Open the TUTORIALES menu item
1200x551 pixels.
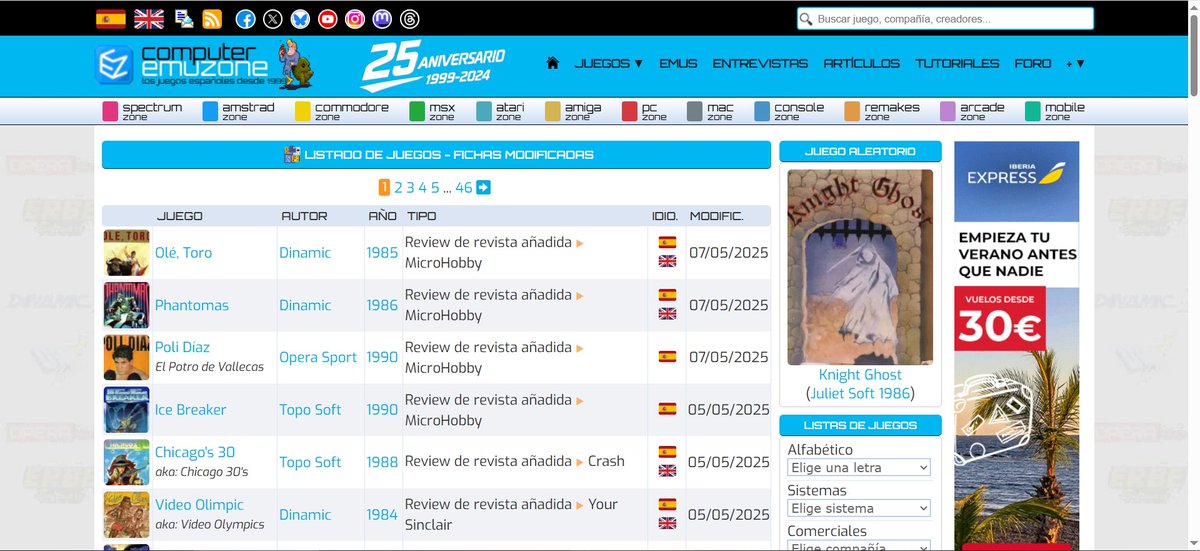pos(957,63)
